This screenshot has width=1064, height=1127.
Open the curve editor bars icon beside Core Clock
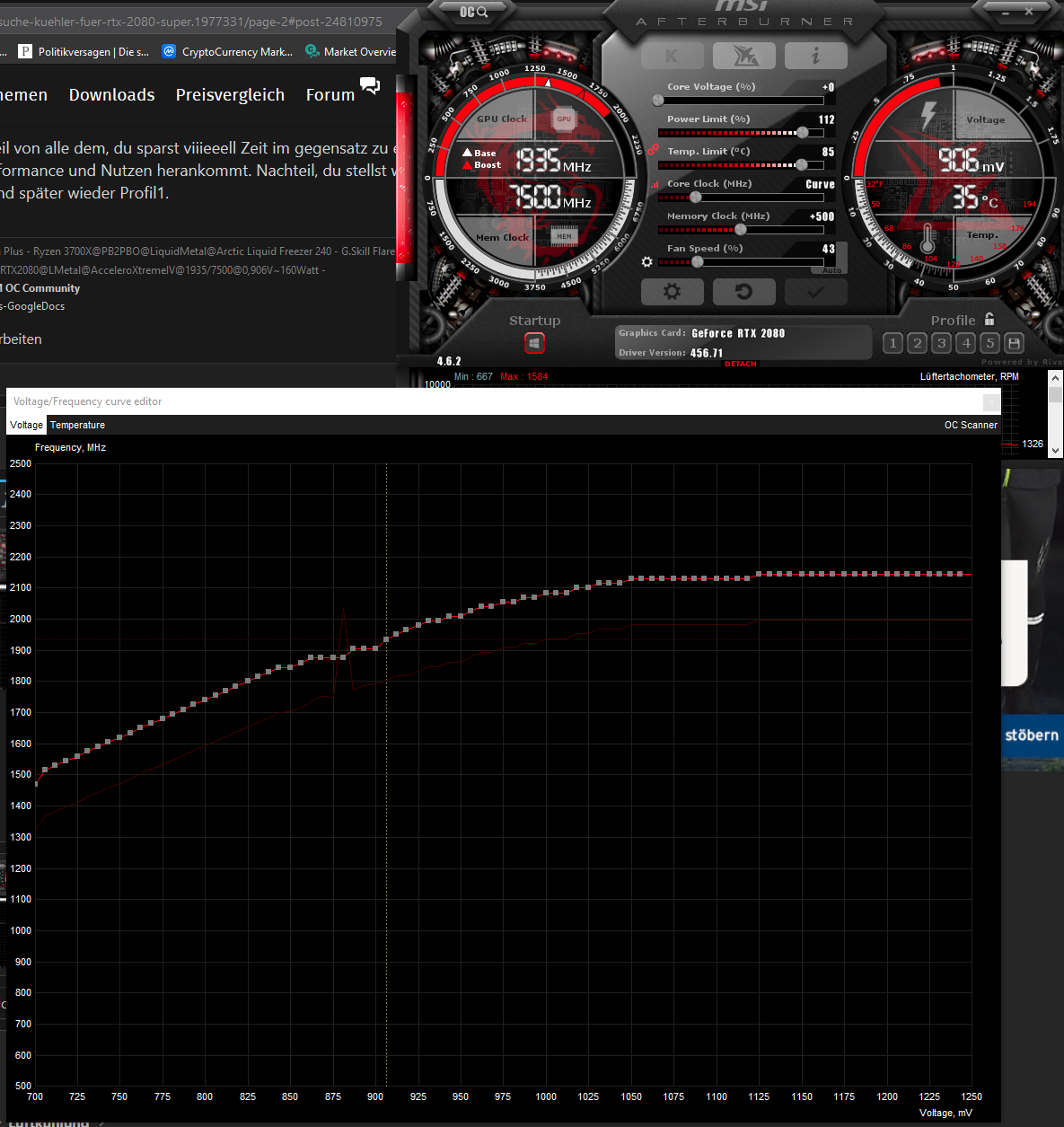655,184
